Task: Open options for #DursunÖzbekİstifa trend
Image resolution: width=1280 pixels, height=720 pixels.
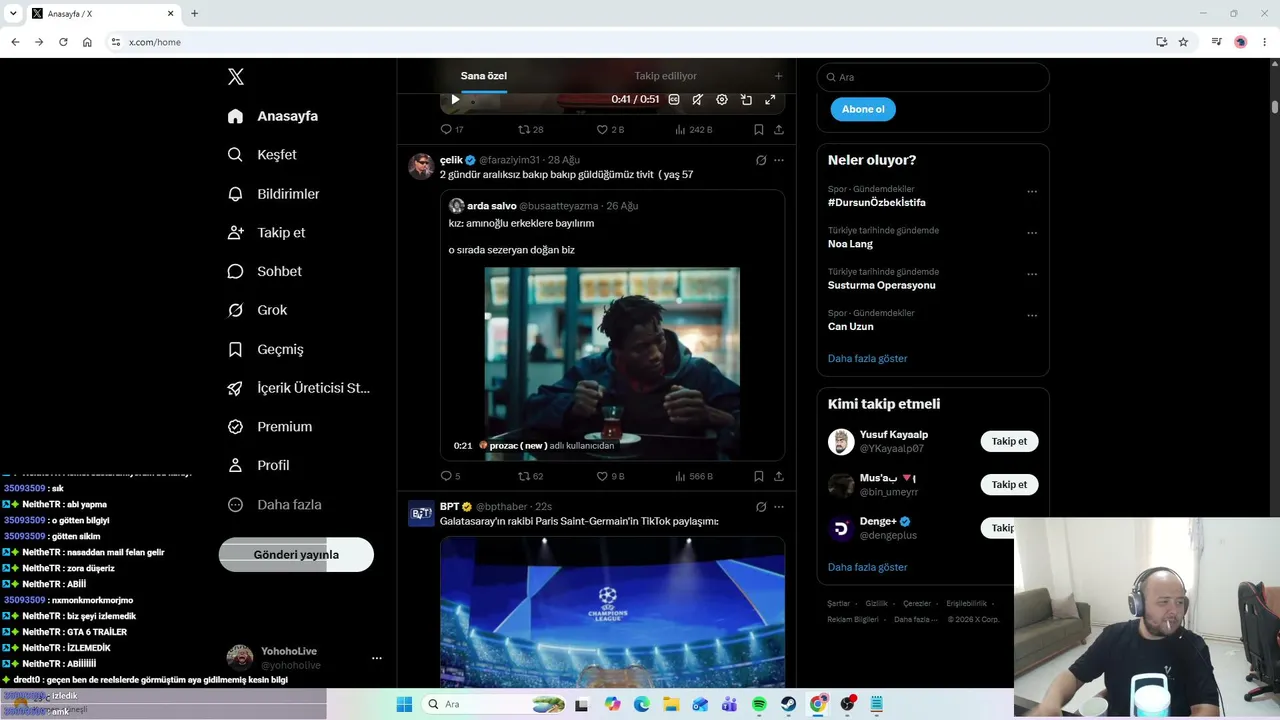Action: pos(1032,192)
